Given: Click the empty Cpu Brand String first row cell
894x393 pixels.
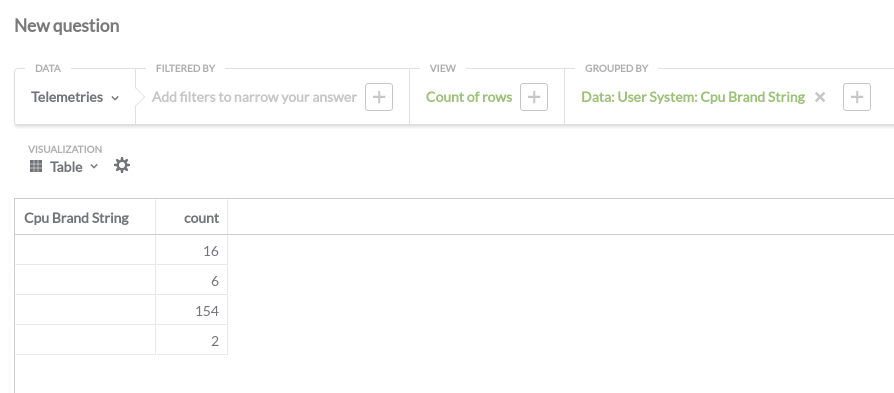Looking at the screenshot, I should pos(85,250).
